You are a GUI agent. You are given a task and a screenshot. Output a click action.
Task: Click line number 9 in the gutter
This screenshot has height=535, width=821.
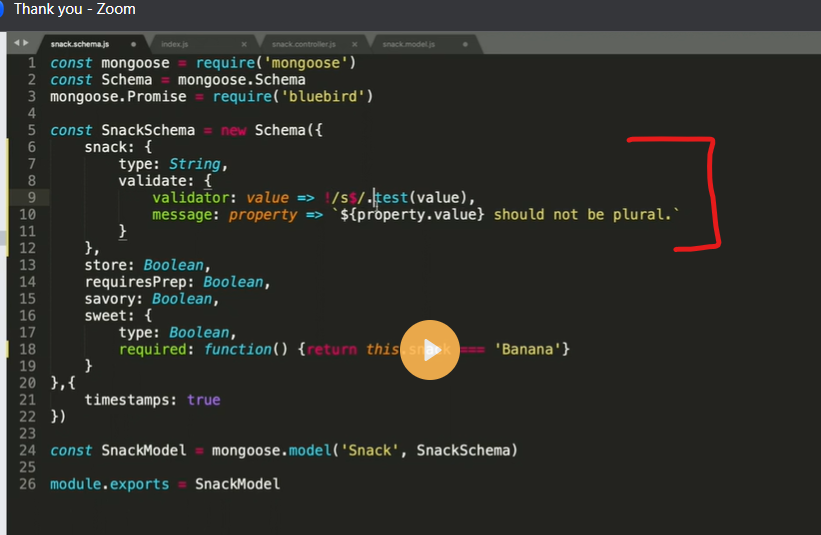[30, 198]
